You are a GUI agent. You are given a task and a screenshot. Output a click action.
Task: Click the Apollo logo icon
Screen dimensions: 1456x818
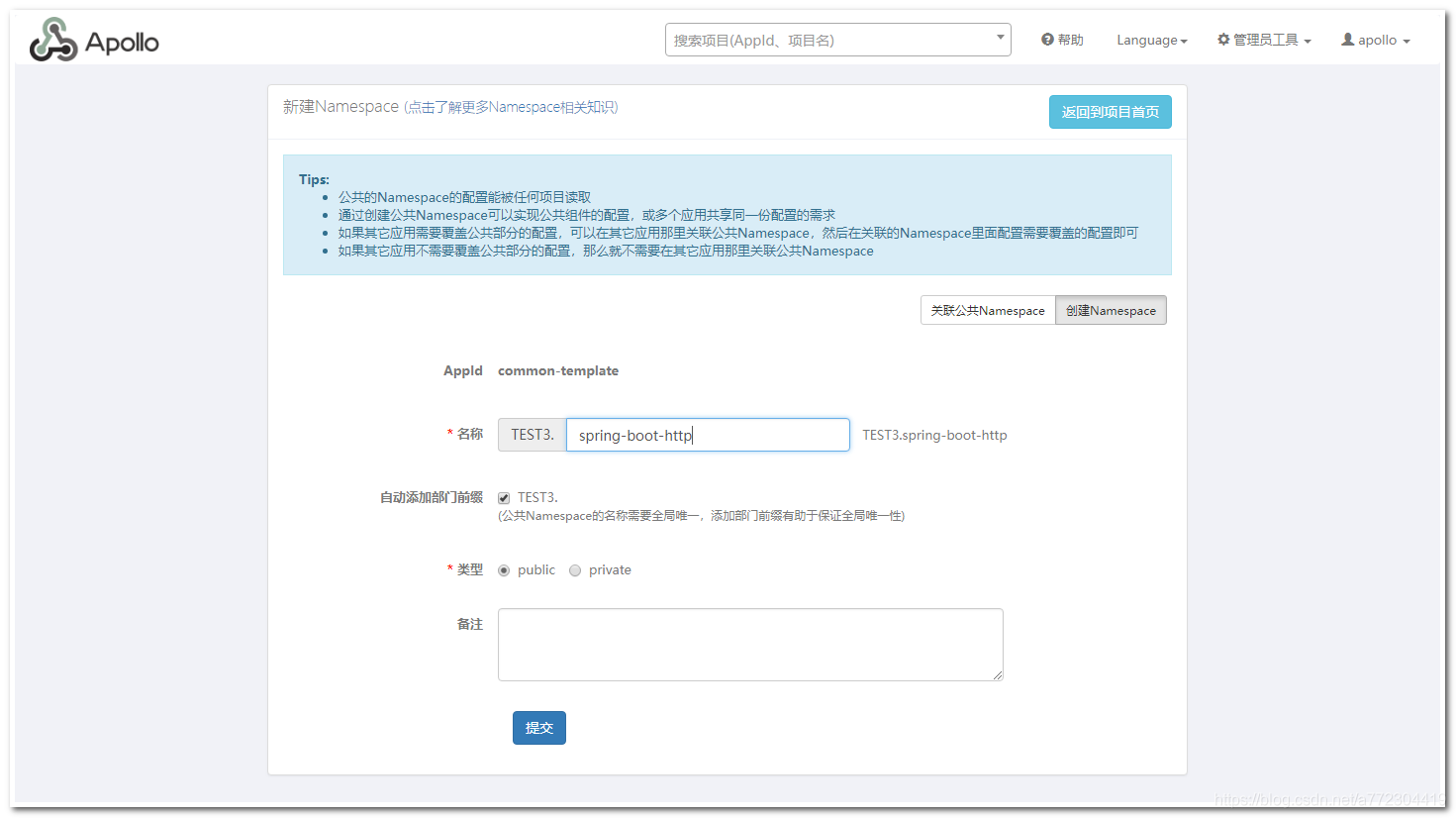56,39
